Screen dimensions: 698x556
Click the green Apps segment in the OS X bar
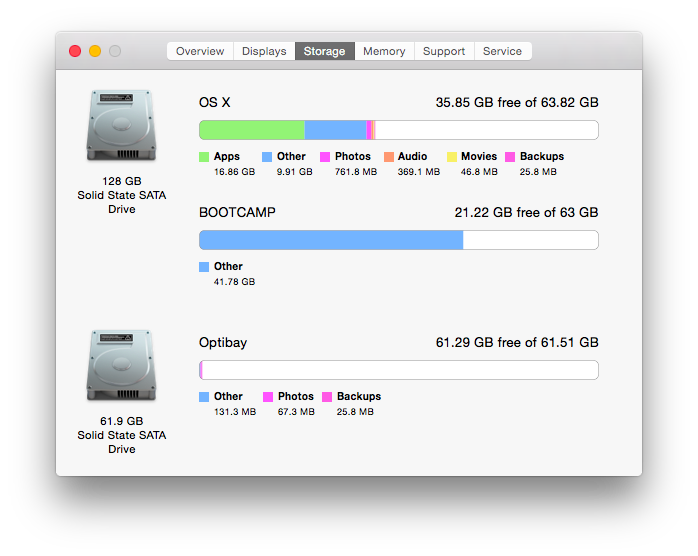click(252, 130)
